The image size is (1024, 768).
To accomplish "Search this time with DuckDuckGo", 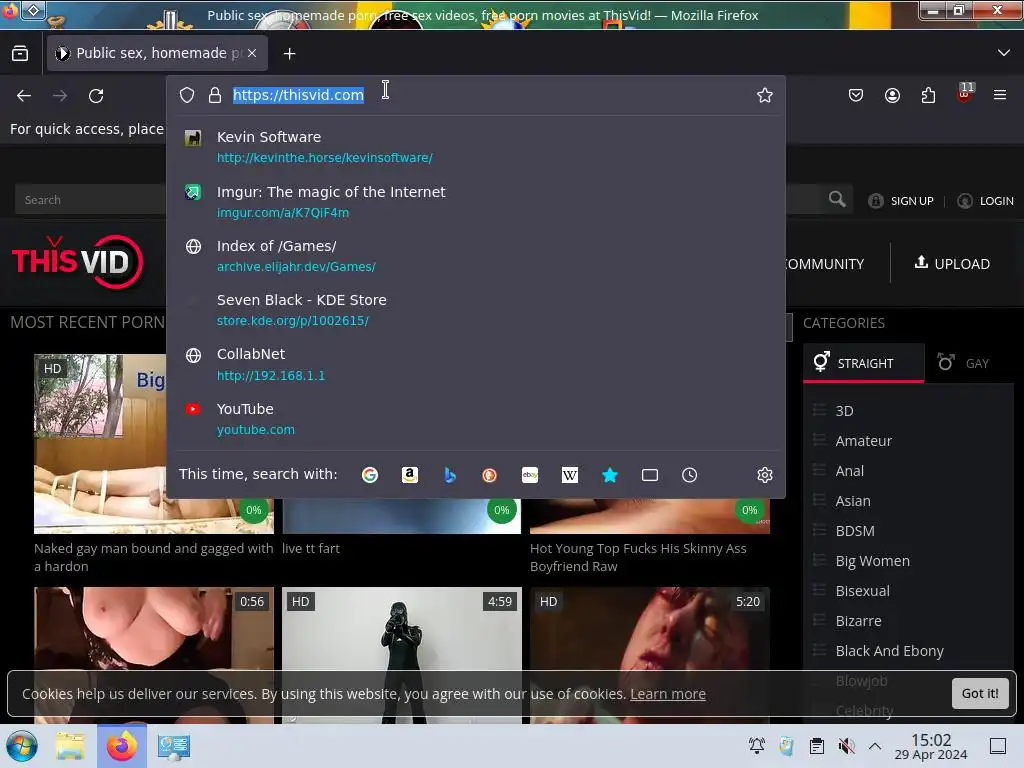I will (x=489, y=475).
